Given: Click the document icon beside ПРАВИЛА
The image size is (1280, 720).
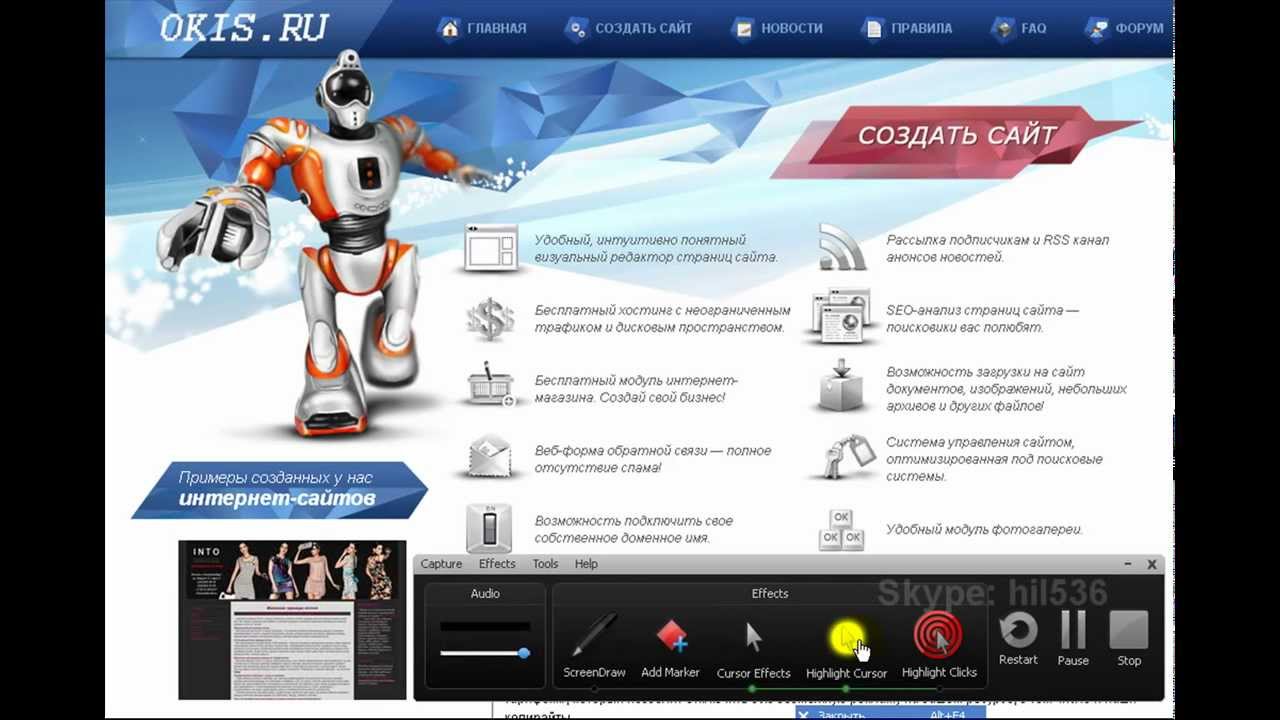Looking at the screenshot, I should (873, 29).
